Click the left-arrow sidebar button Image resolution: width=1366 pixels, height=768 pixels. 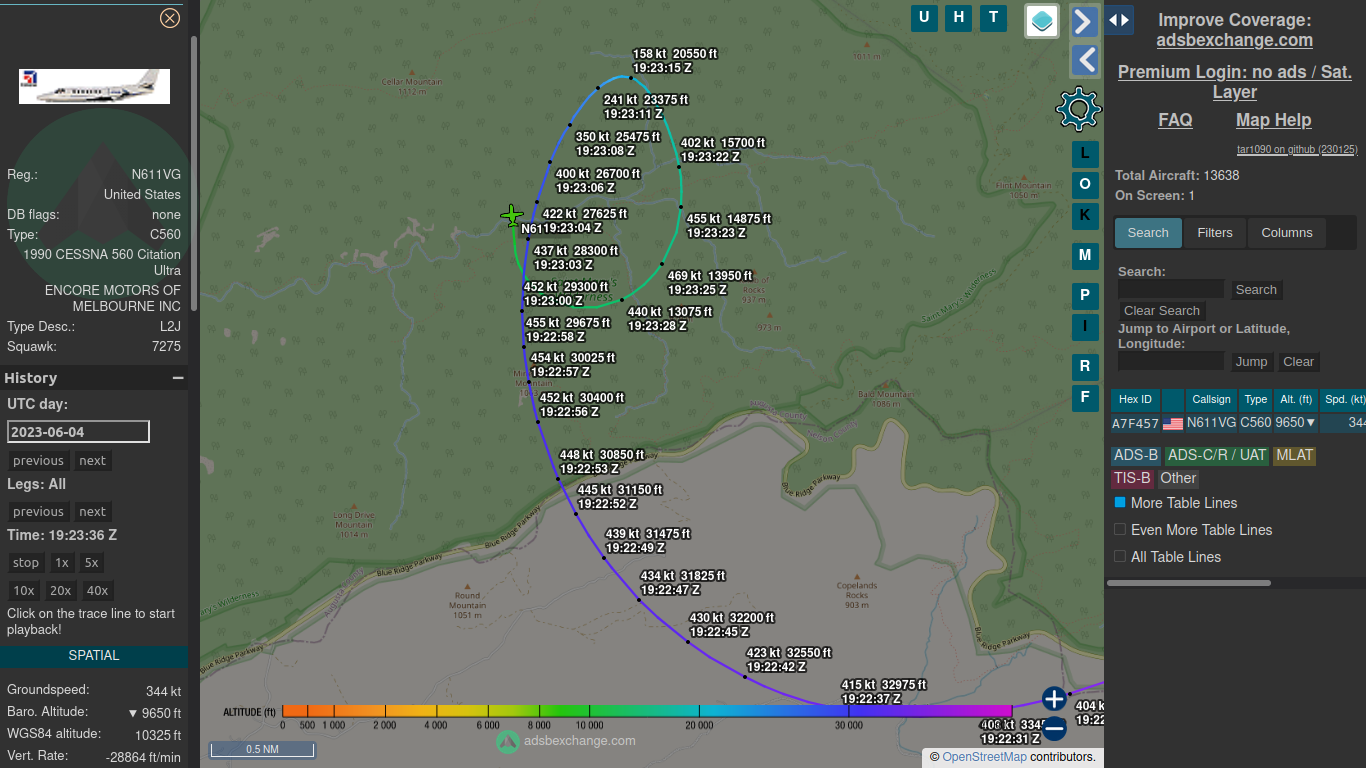click(x=1085, y=61)
